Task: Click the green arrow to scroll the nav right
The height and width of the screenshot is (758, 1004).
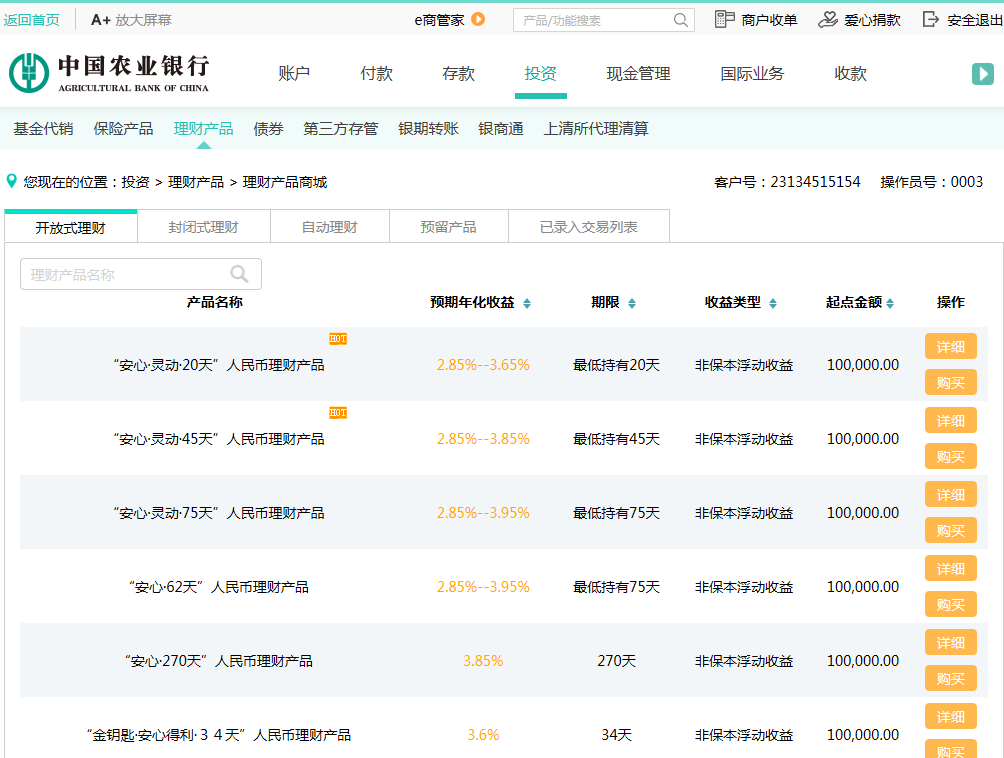Action: [982, 74]
